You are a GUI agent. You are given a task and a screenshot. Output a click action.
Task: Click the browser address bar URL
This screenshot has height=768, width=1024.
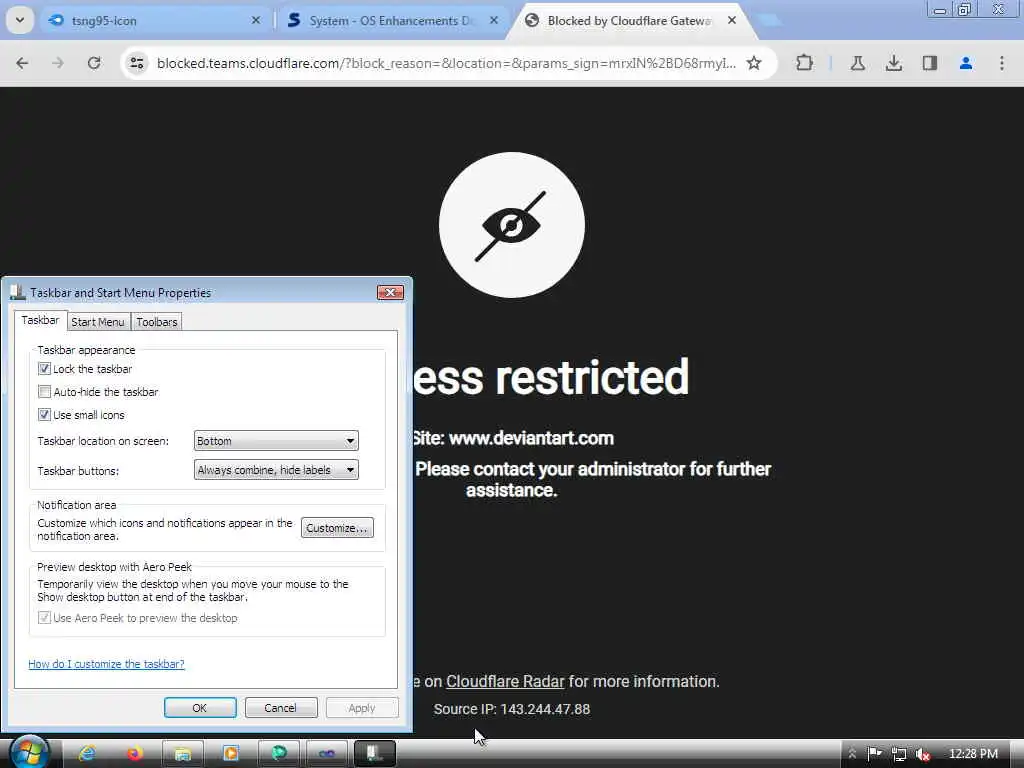point(446,63)
